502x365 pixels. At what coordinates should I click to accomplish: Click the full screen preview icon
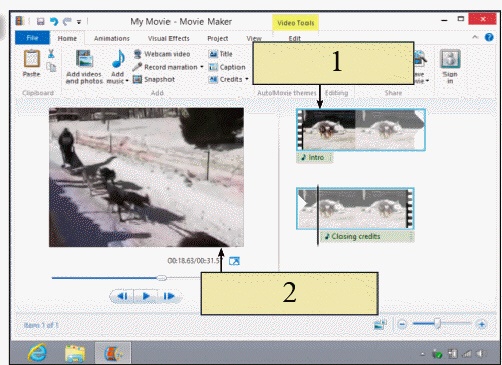(234, 261)
